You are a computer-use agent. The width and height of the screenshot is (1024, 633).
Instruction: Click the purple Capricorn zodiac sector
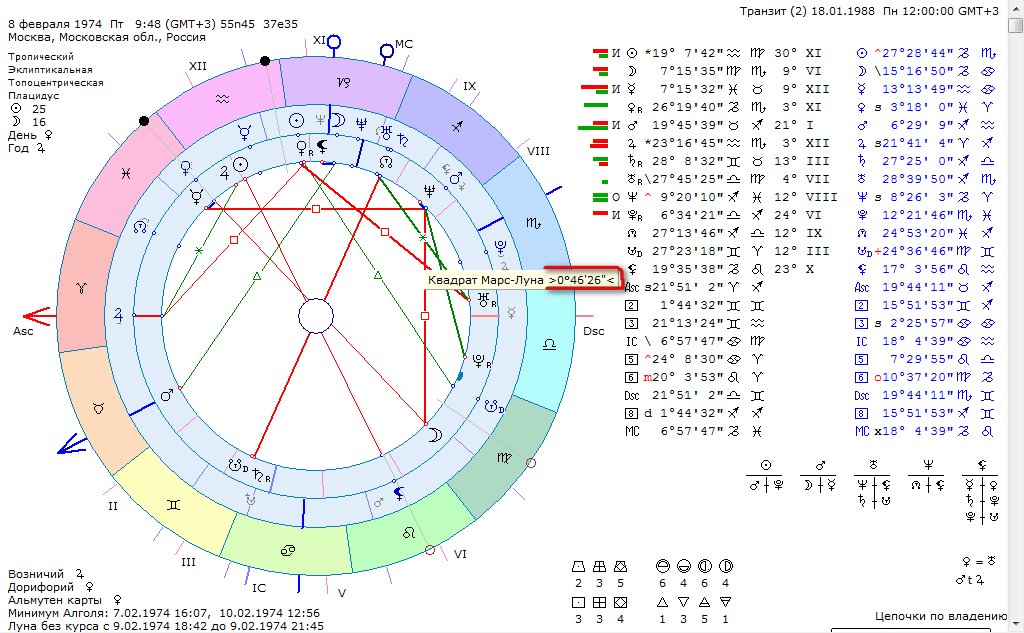coord(343,78)
